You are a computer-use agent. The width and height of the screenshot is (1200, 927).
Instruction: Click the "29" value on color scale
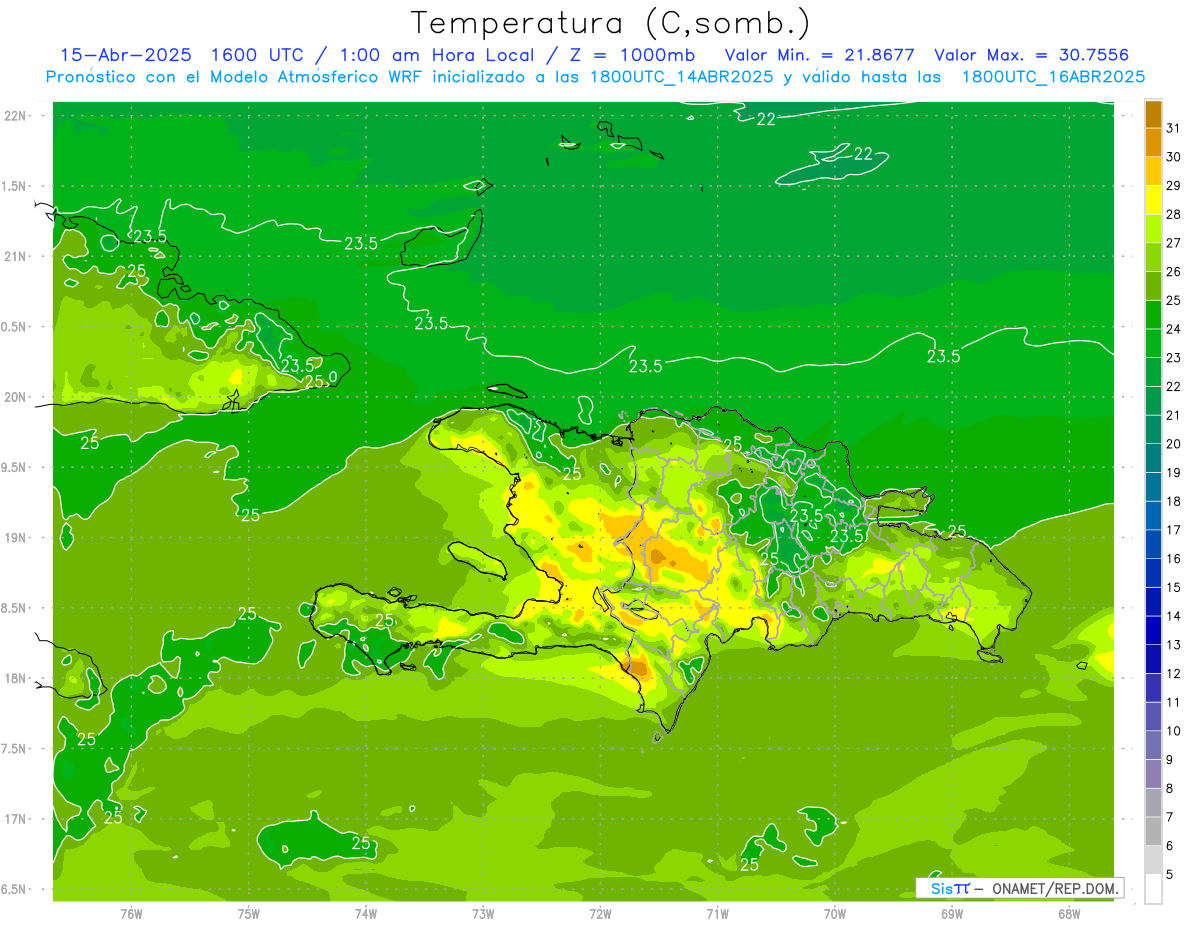tap(1174, 186)
